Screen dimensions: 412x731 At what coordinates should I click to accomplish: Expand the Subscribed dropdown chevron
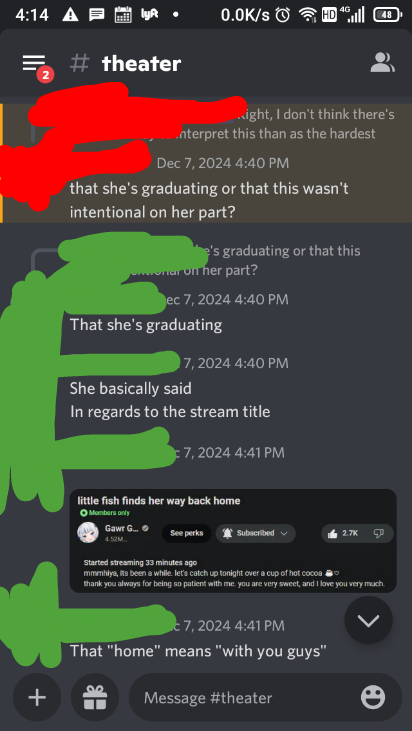click(x=284, y=533)
